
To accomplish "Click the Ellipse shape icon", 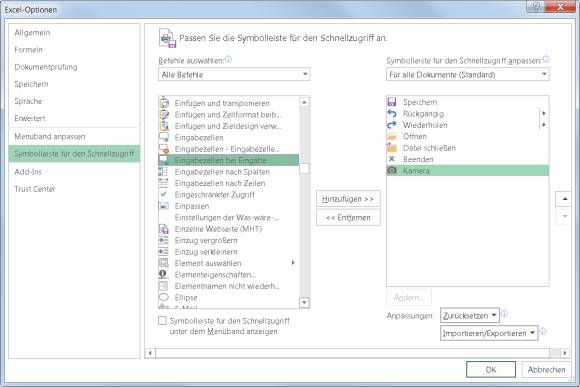I will [163, 297].
